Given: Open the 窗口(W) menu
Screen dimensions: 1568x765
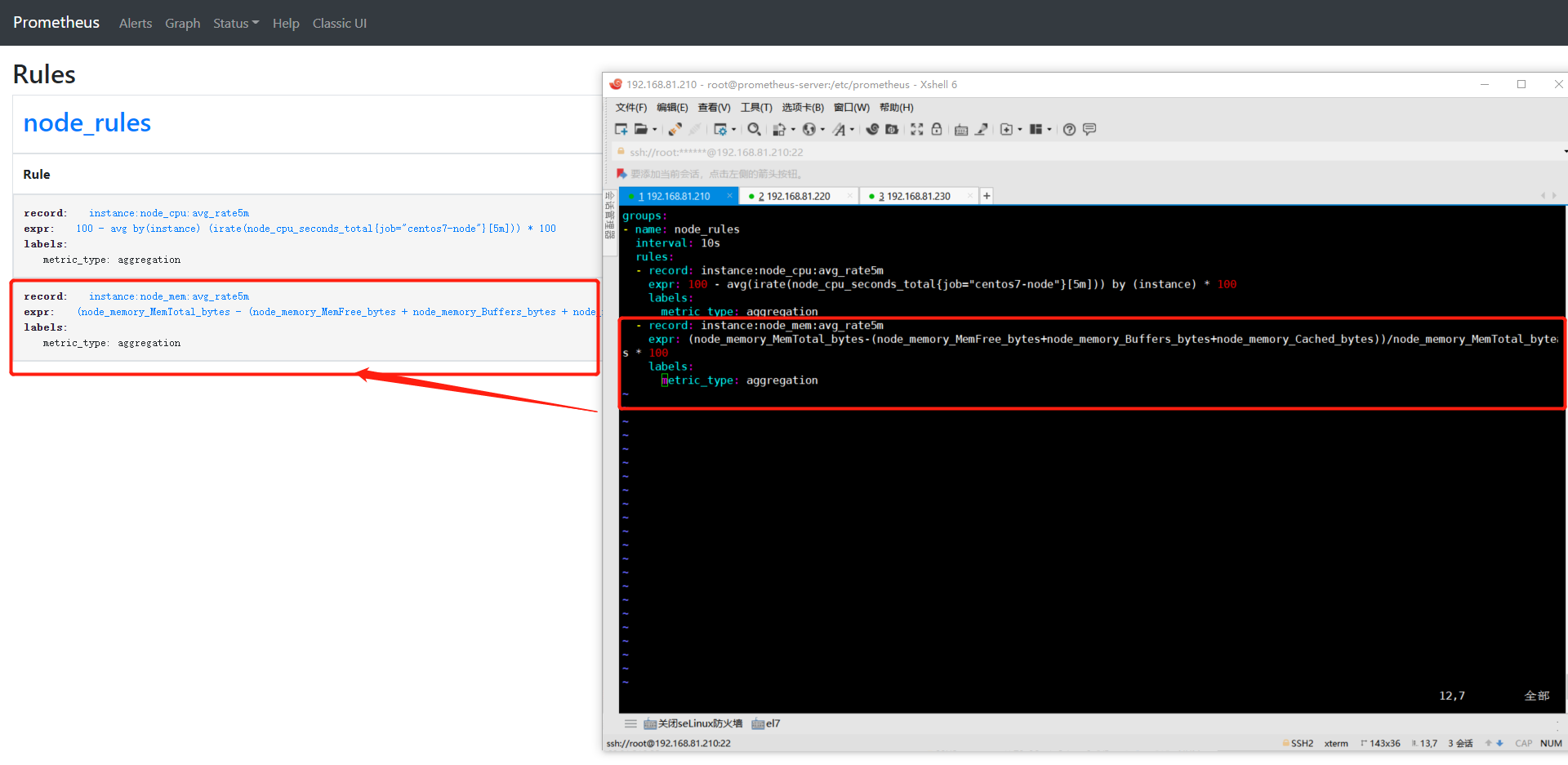Looking at the screenshot, I should click(851, 107).
